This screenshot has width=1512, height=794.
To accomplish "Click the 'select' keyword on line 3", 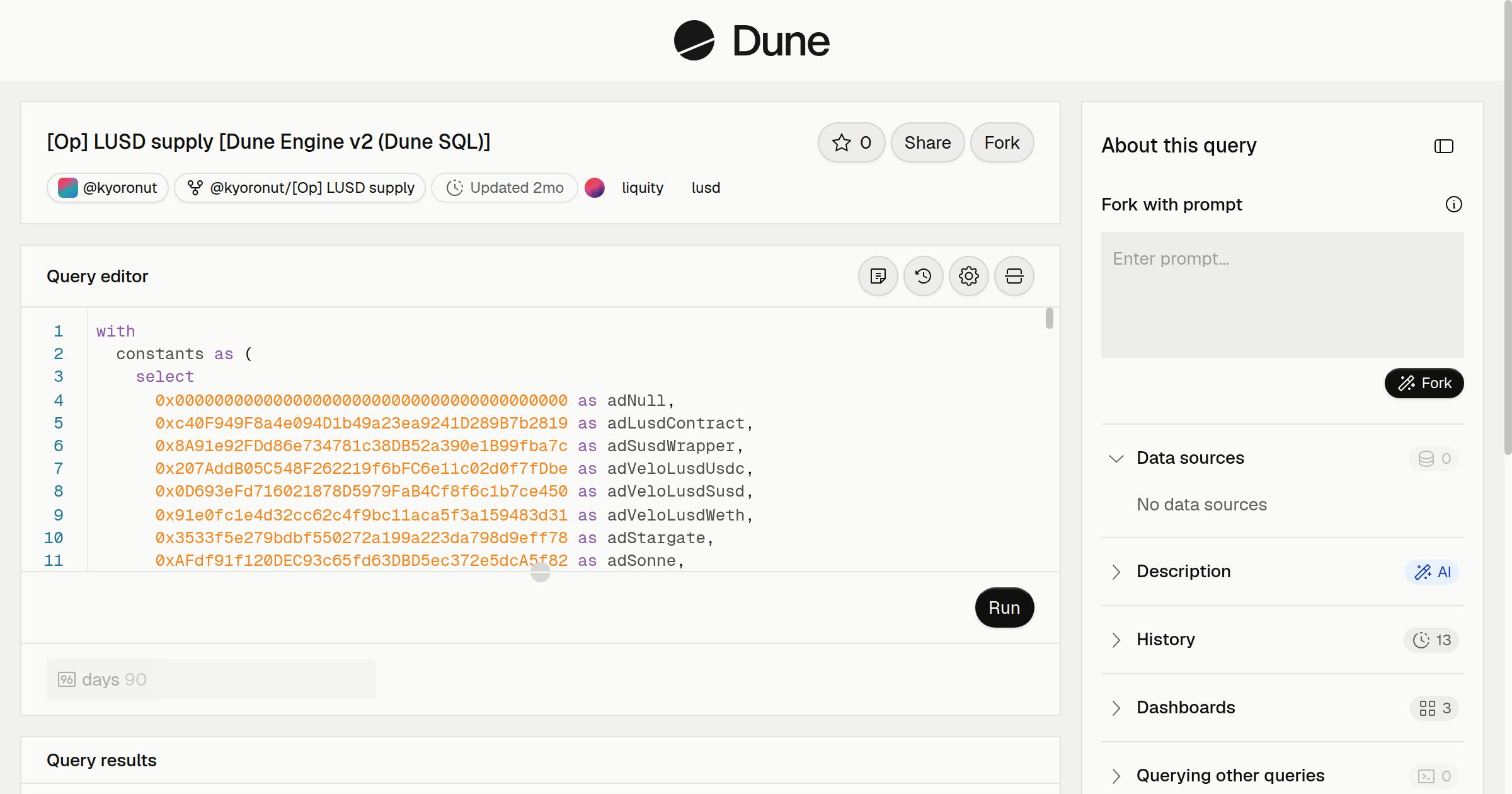I will click(x=164, y=377).
